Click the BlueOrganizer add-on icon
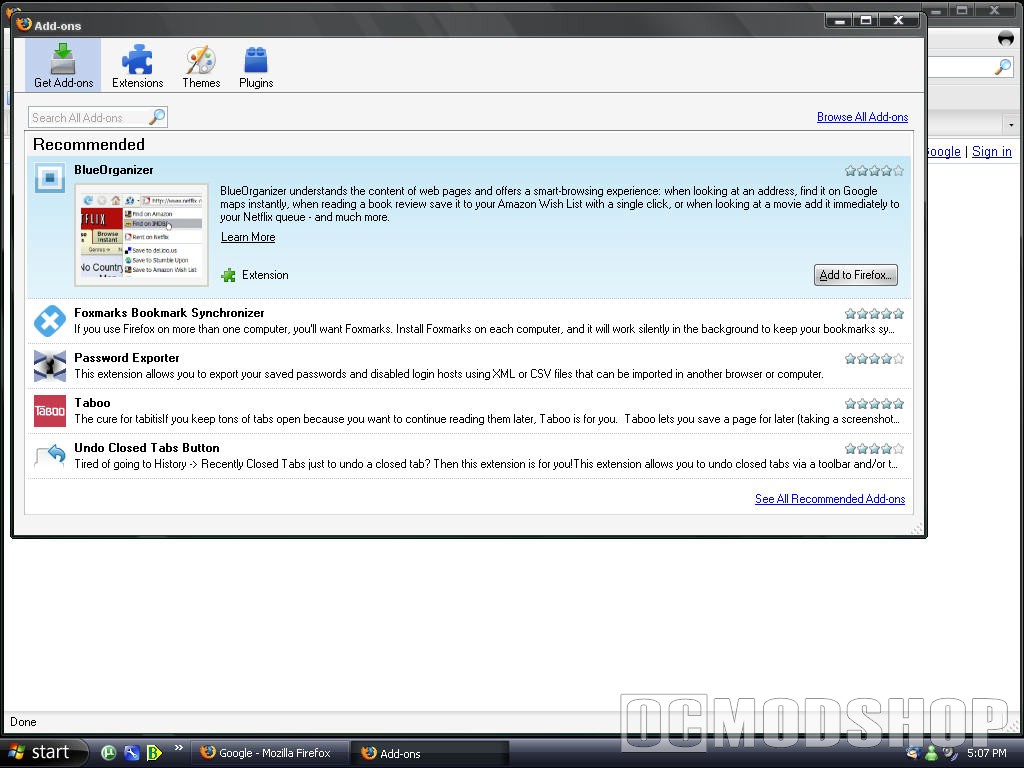The width and height of the screenshot is (1024, 768). pyautogui.click(x=50, y=178)
